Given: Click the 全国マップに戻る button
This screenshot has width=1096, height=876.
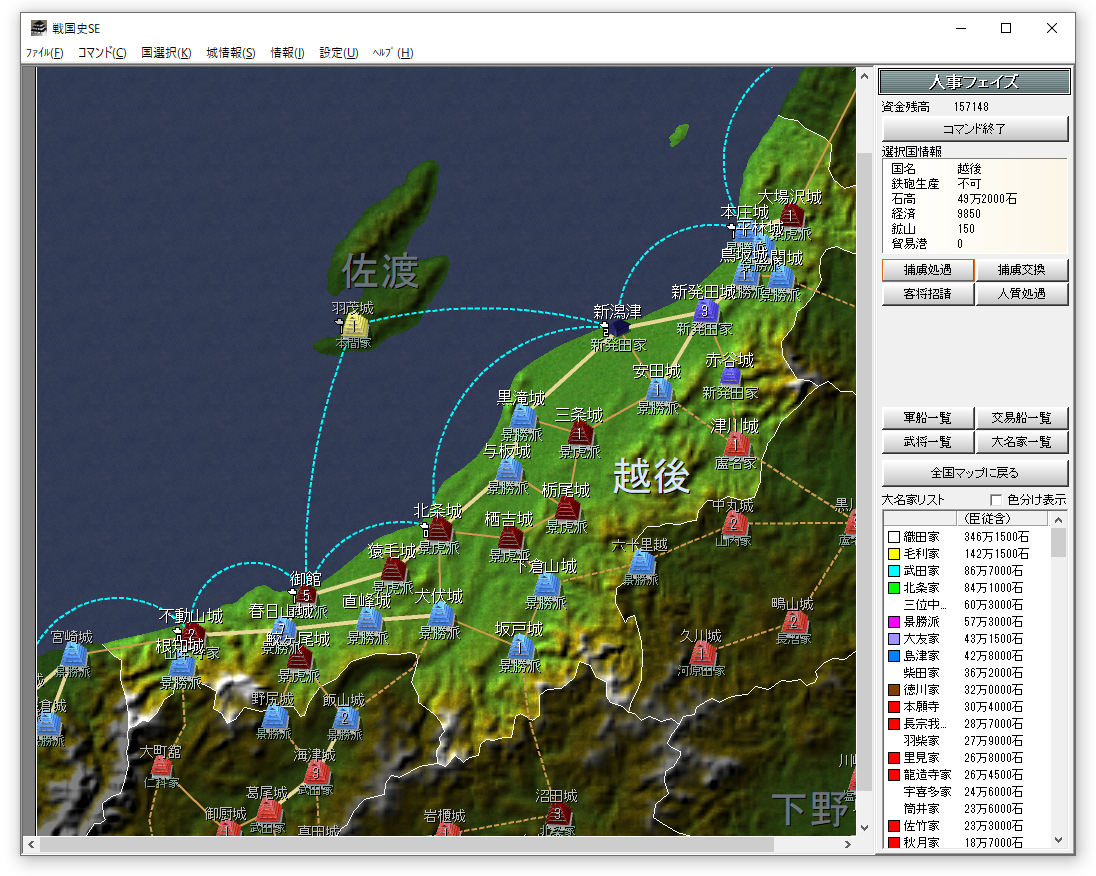Looking at the screenshot, I should coord(975,473).
